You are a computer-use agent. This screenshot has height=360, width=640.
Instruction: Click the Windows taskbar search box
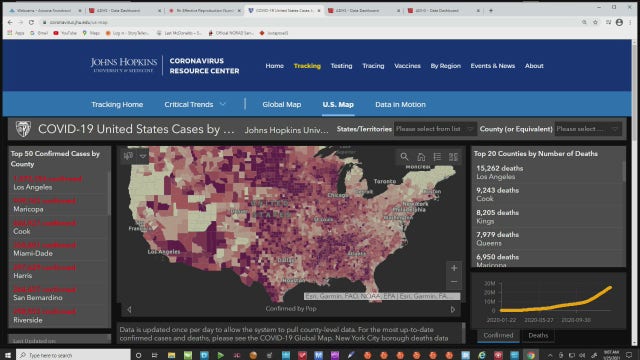tap(73, 355)
